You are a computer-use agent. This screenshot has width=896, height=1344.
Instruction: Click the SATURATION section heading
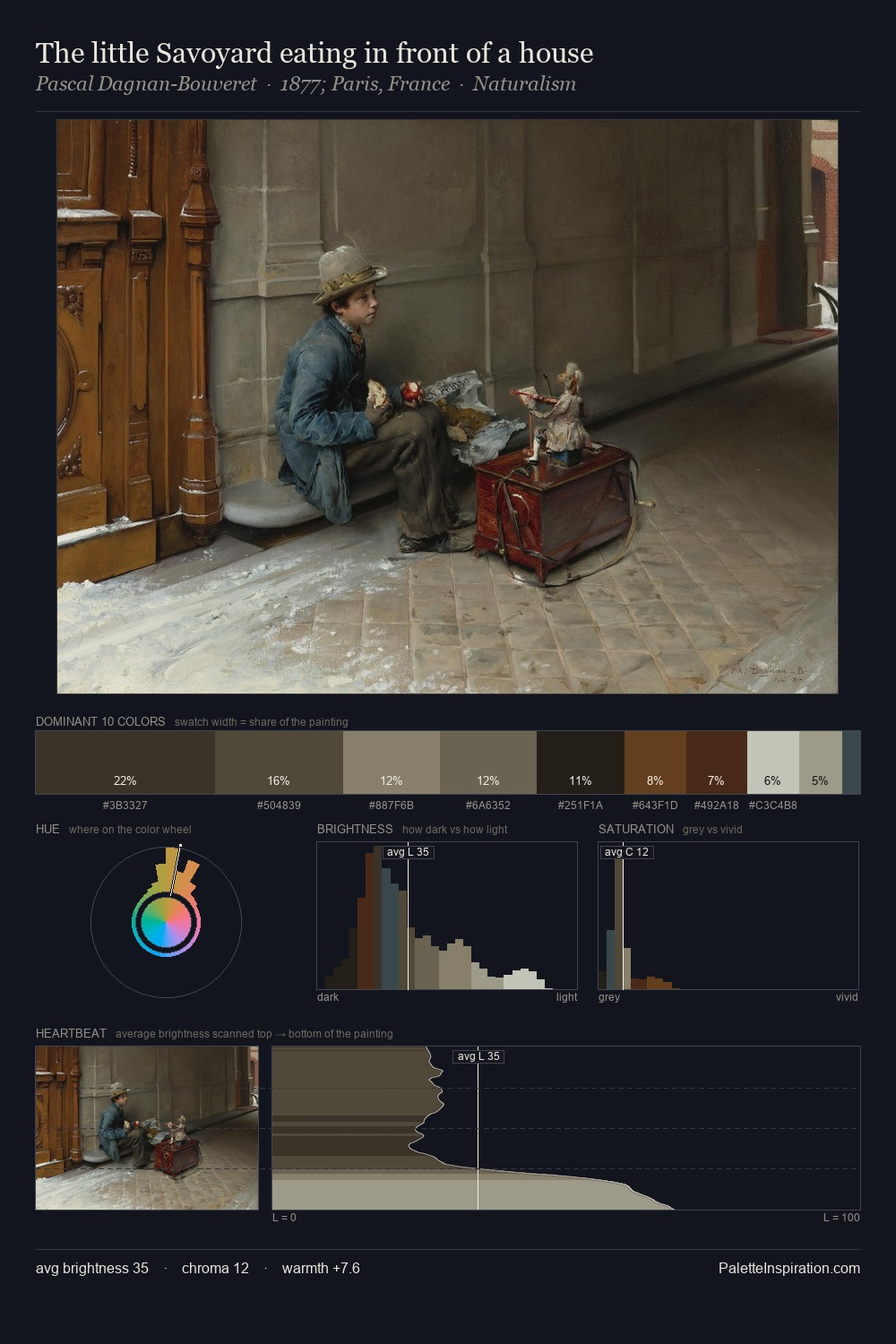click(x=636, y=829)
